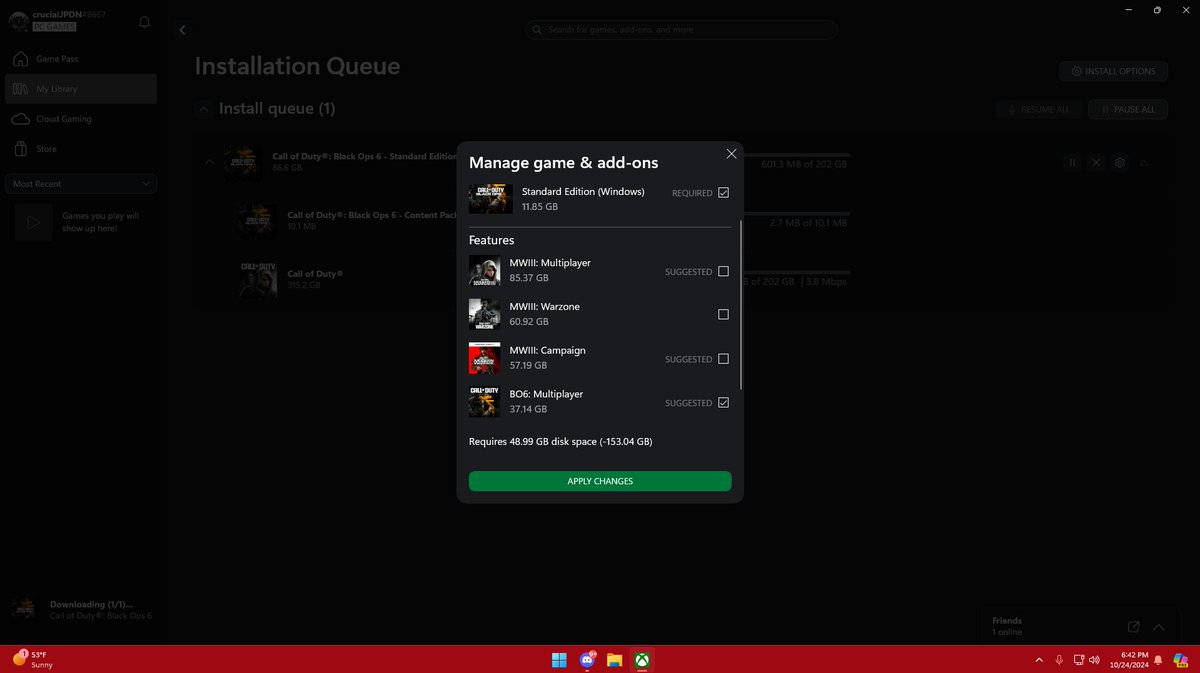
Task: Open Microsoft Teams from the taskbar
Action: pos(587,660)
